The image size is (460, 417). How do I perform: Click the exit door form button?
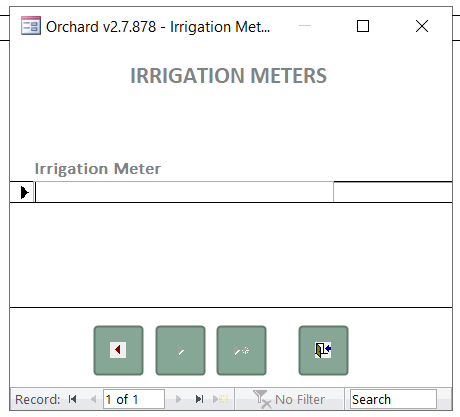323,350
